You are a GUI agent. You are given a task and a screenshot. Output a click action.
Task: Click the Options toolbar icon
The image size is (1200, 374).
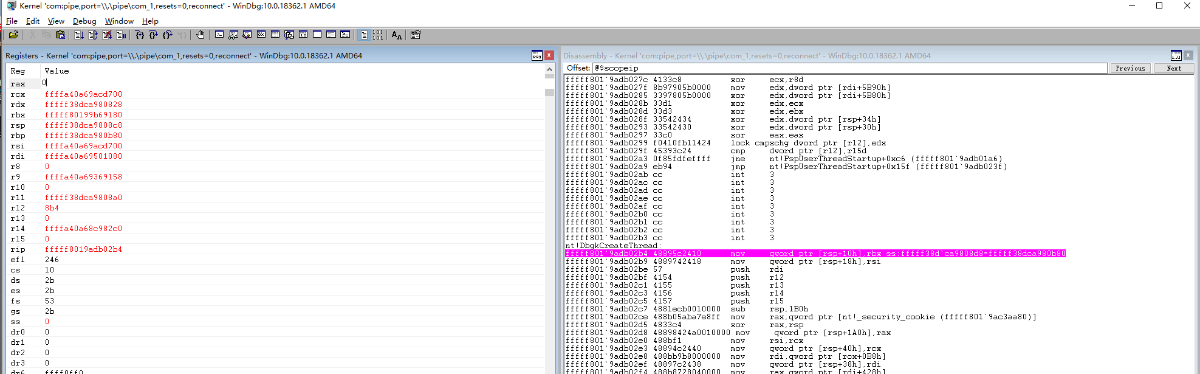tap(415, 34)
